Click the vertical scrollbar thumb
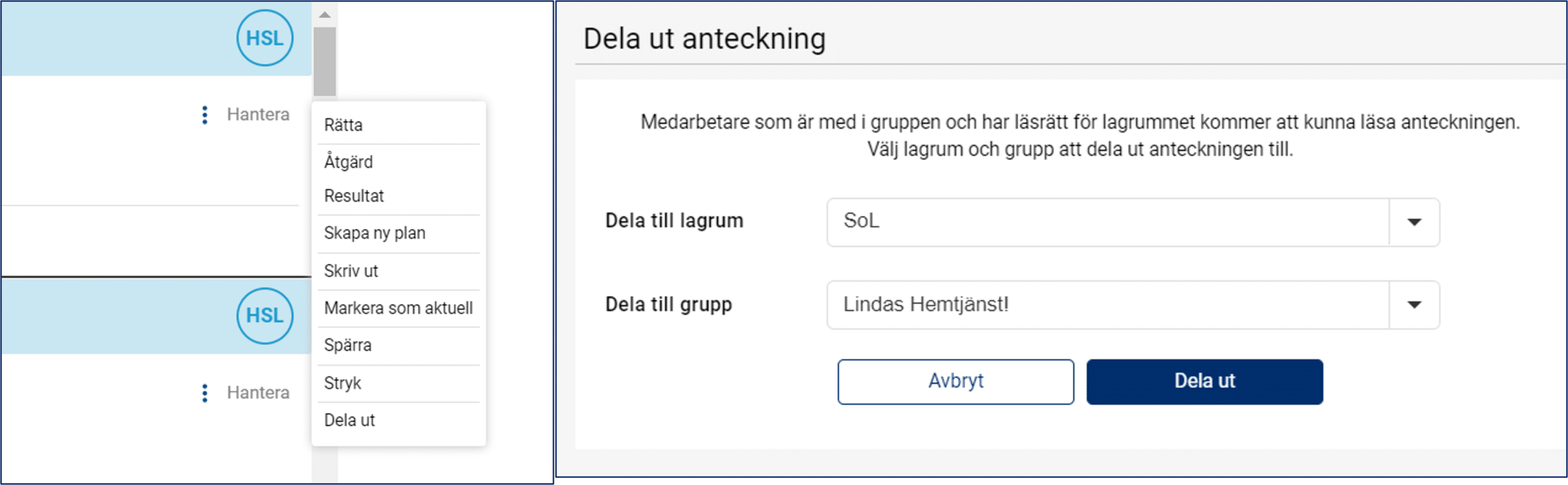The height and width of the screenshot is (485, 1568). click(x=325, y=61)
